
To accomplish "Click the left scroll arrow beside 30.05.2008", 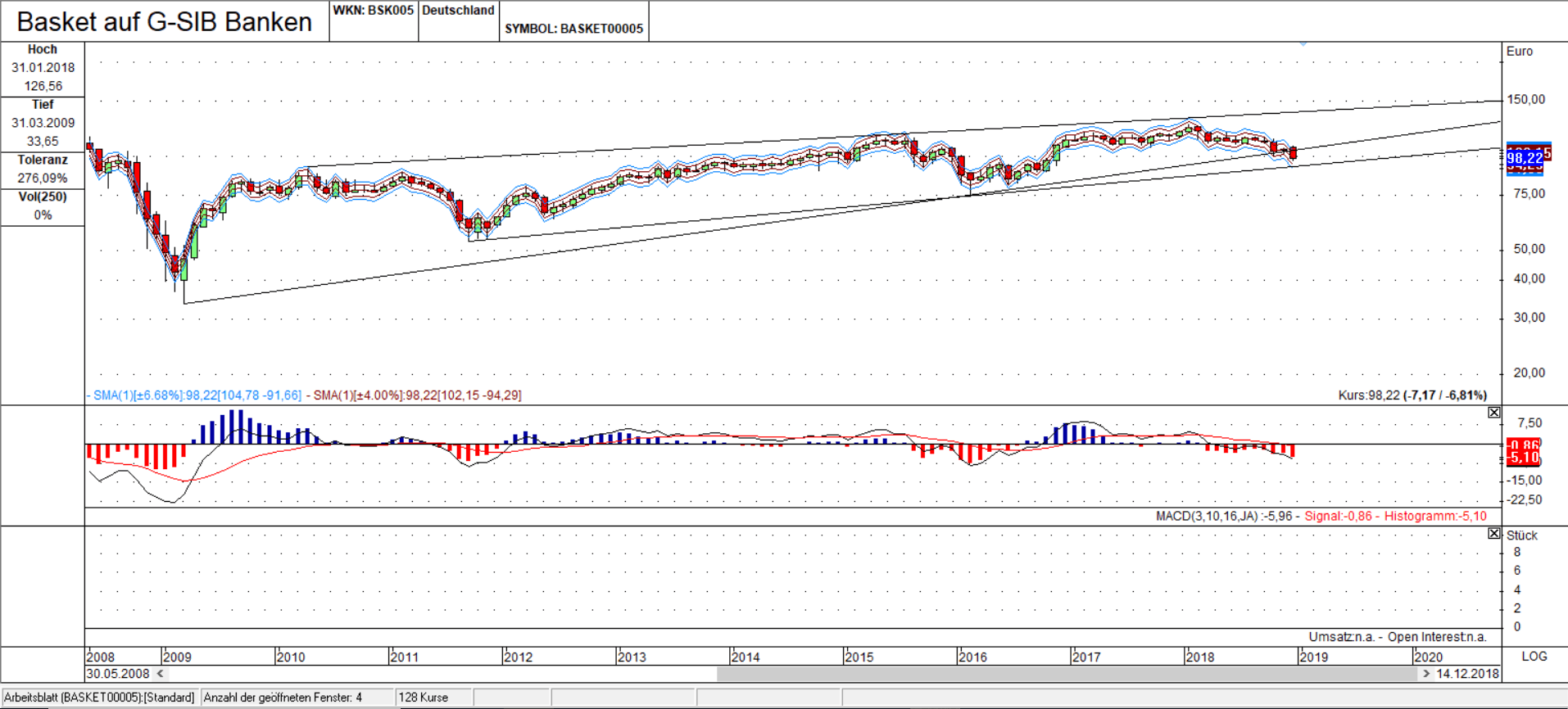I will [161, 673].
